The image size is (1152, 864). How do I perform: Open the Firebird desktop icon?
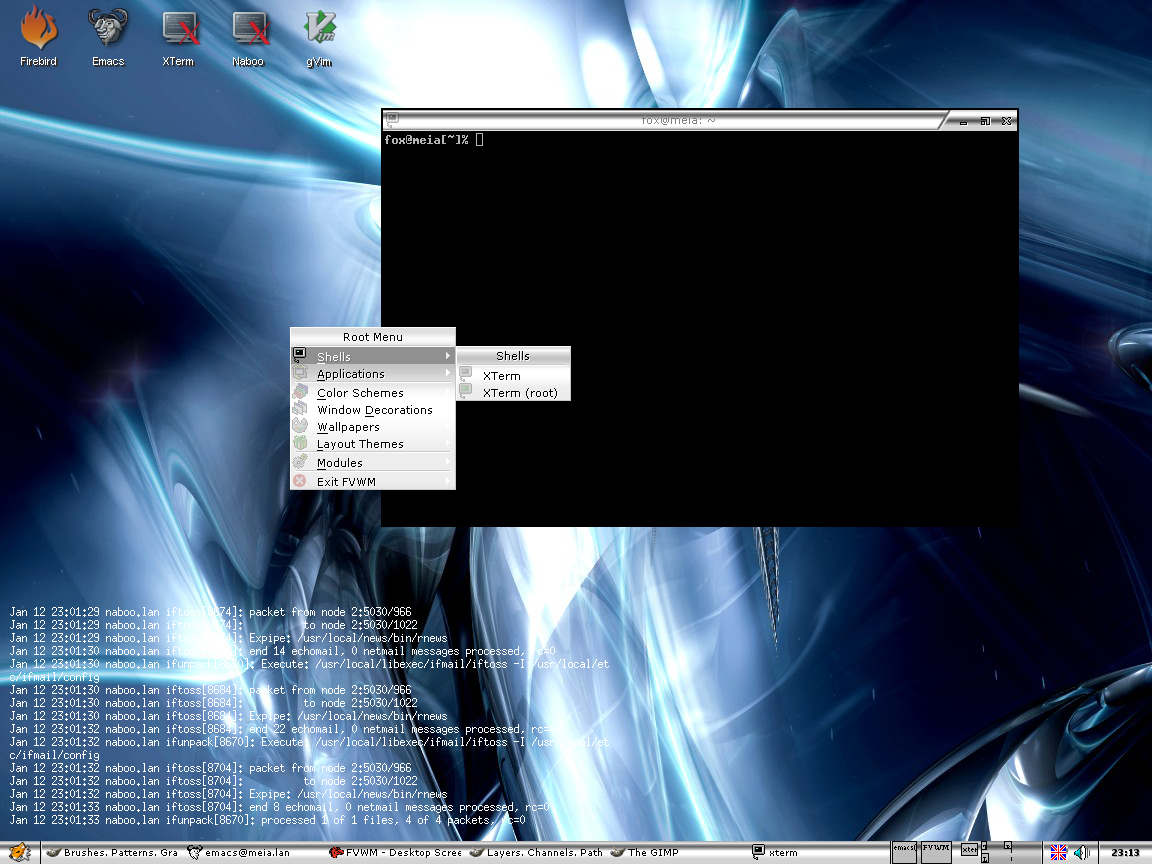coord(38,35)
